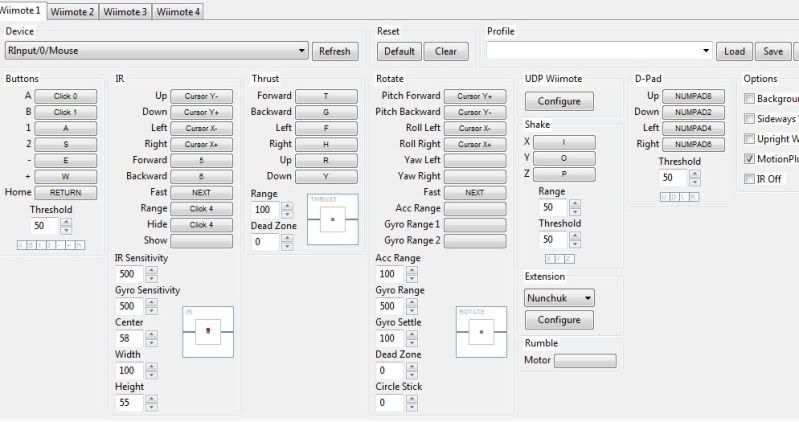Change IR Fast binding NEXT
799x422 pixels.
201,193
